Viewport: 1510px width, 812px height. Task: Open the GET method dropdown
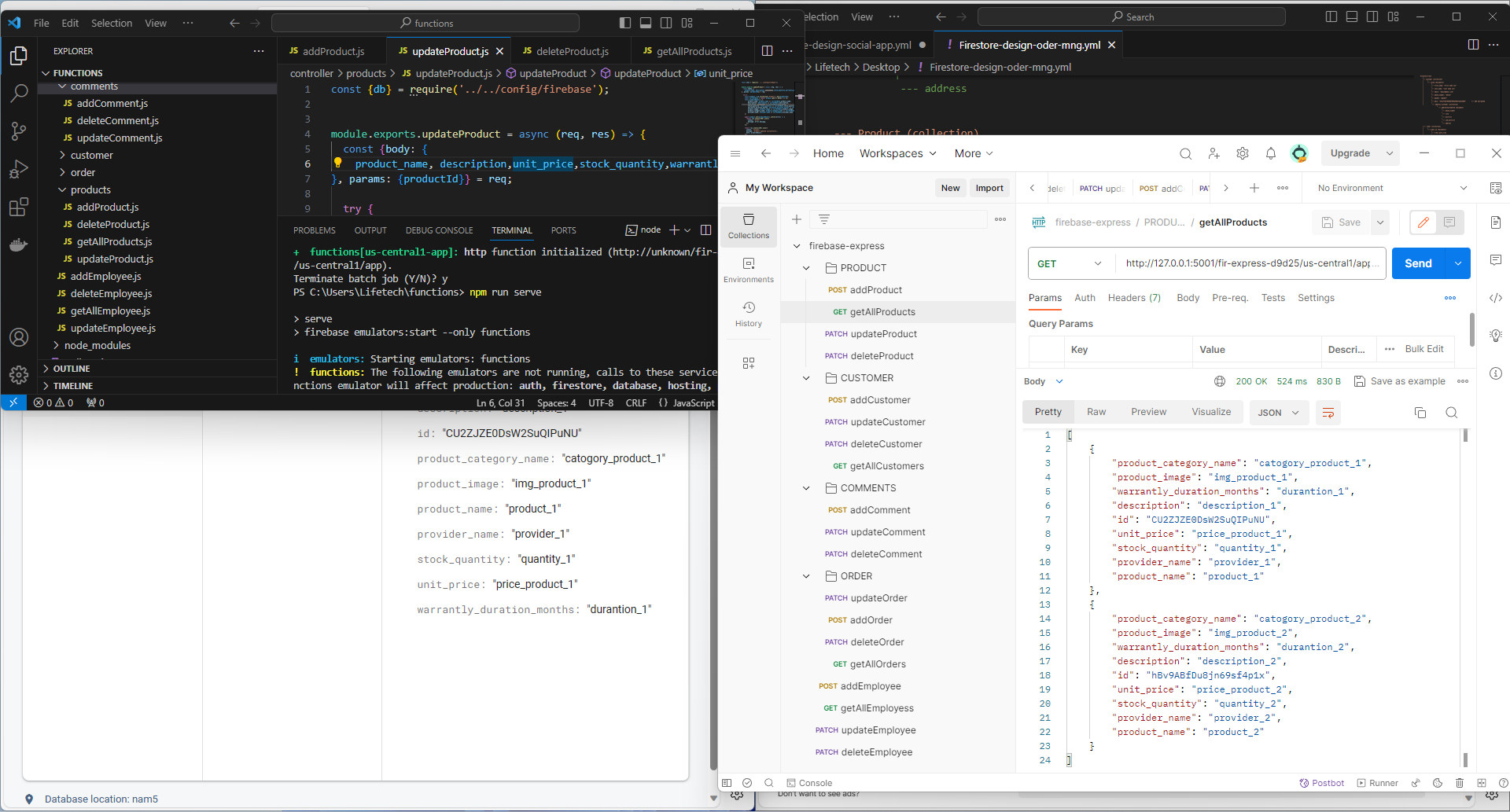tap(1070, 263)
